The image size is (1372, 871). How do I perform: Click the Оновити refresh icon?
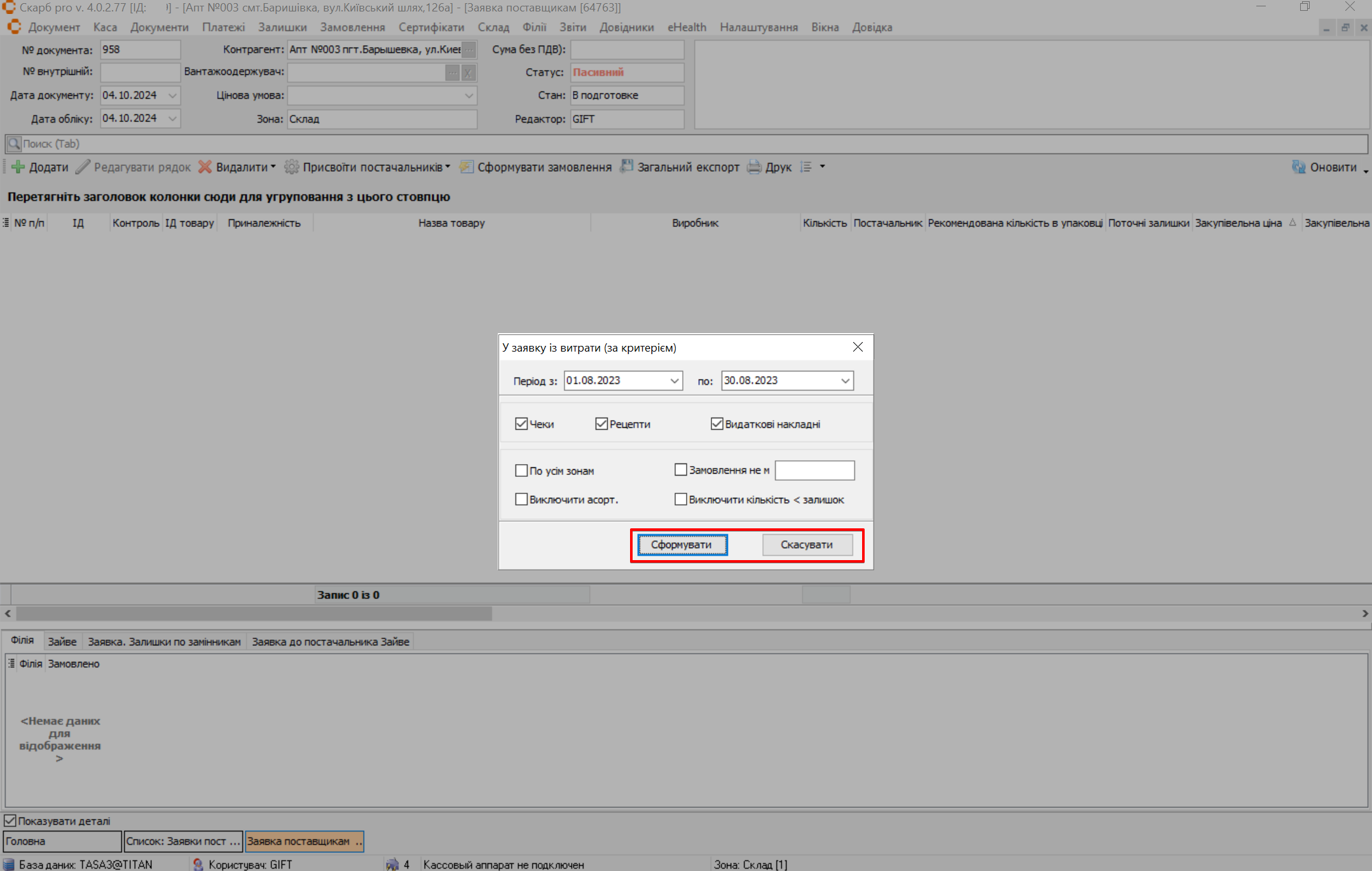1298,167
